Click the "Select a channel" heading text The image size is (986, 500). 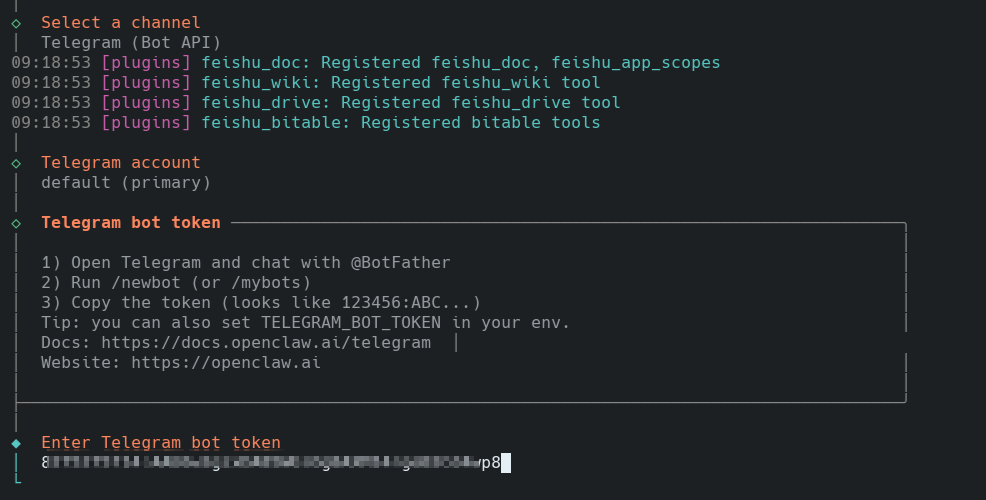click(x=121, y=22)
